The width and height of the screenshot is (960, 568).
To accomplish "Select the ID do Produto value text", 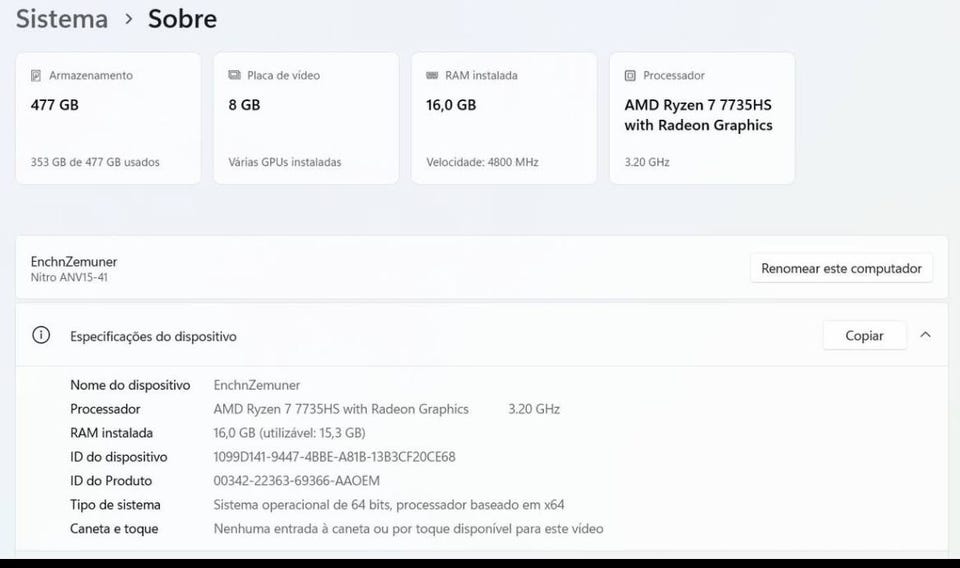I will (x=296, y=480).
